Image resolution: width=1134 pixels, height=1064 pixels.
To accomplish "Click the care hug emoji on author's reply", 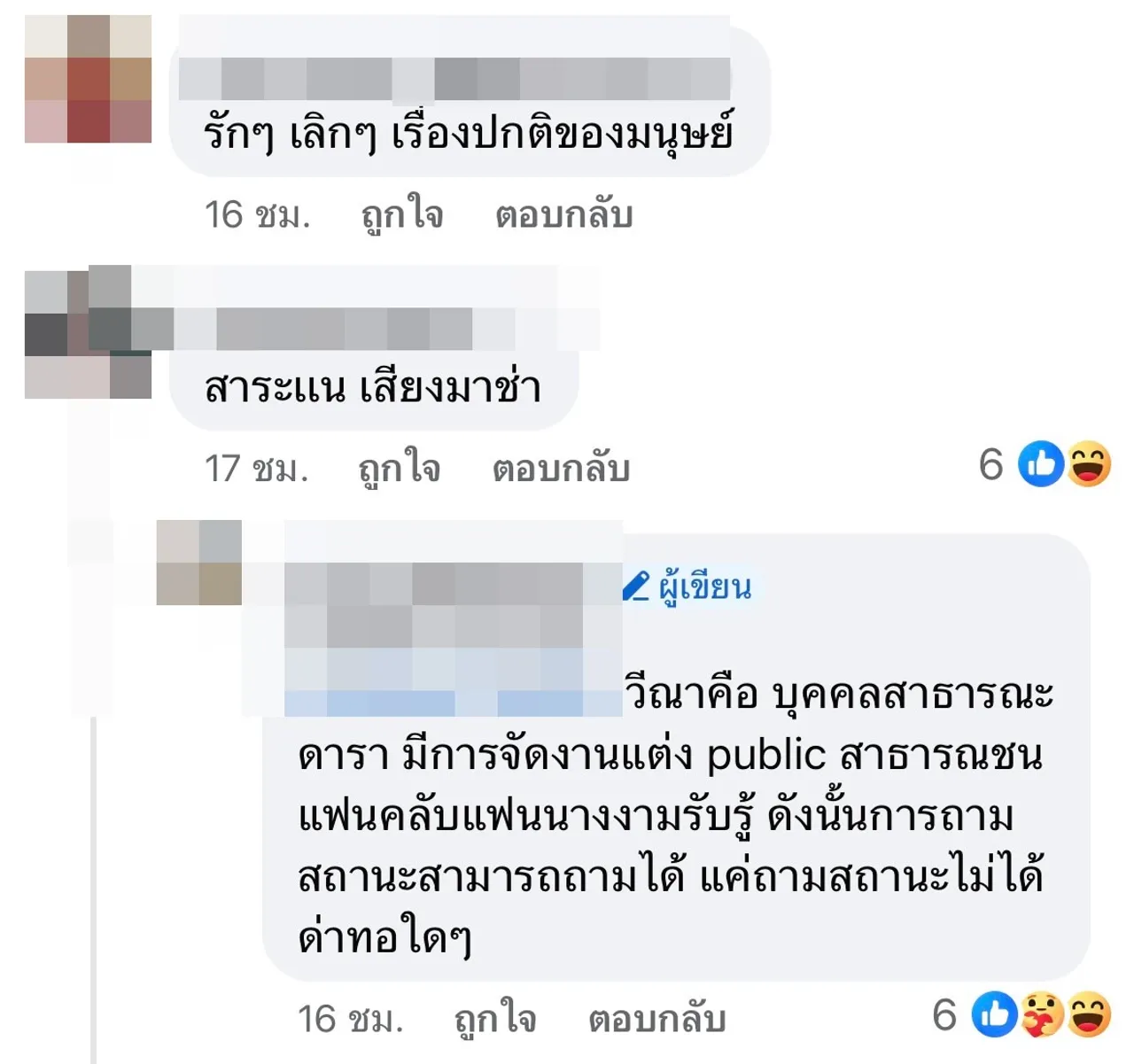I will 1041,1014.
